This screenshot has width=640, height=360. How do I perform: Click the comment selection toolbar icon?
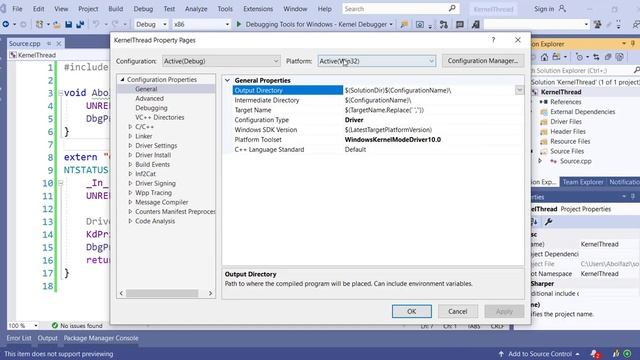[x=460, y=24]
